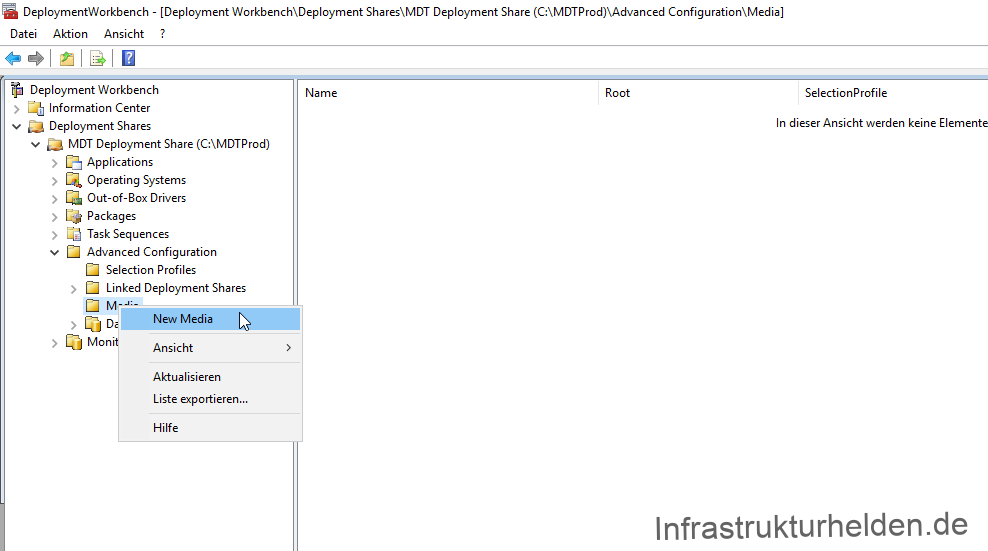The height and width of the screenshot is (551, 988).
Task: Select the Advanced Configuration tree label
Action: [x=152, y=252]
